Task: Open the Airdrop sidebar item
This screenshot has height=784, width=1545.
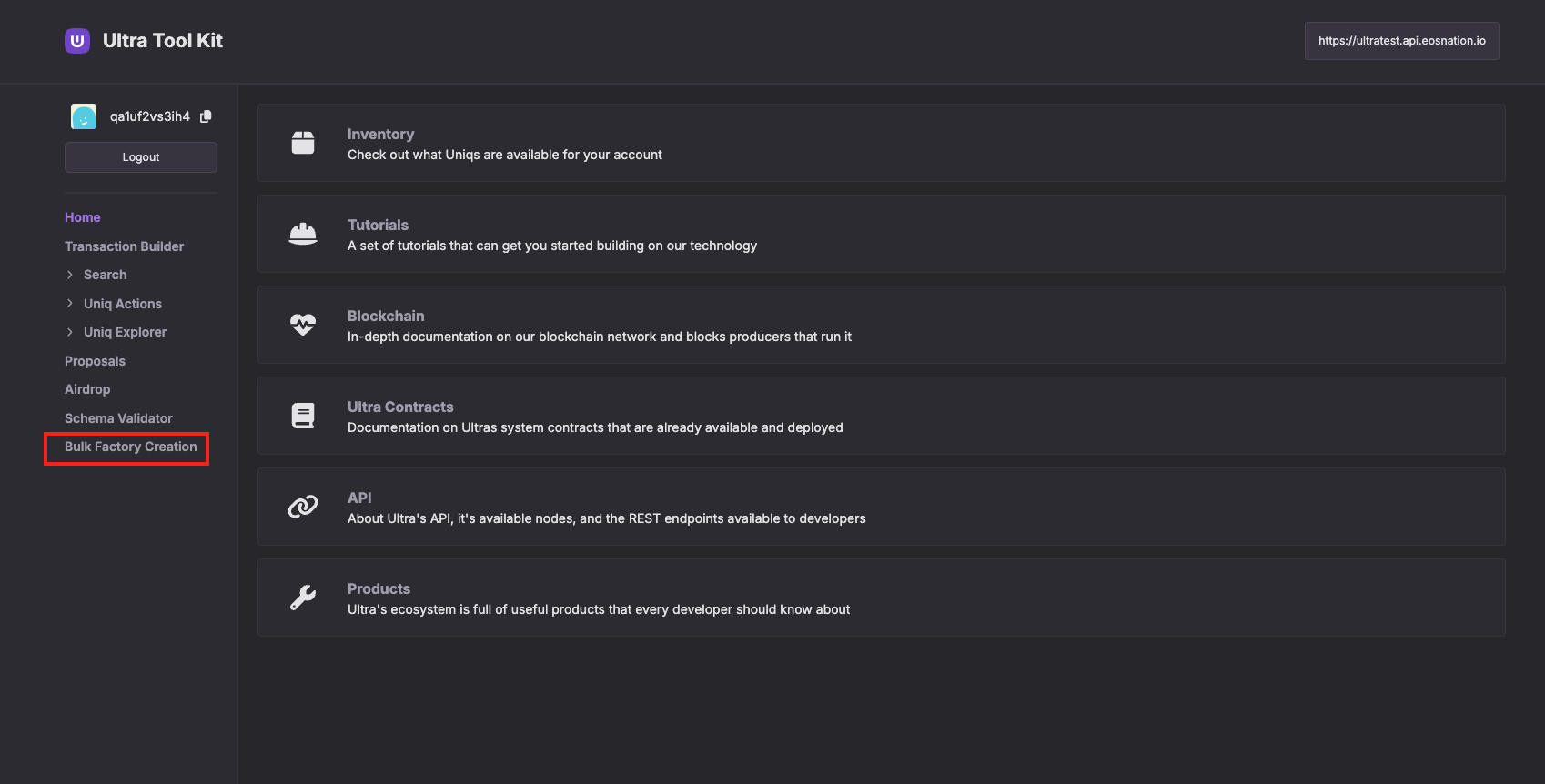Action: click(x=87, y=389)
